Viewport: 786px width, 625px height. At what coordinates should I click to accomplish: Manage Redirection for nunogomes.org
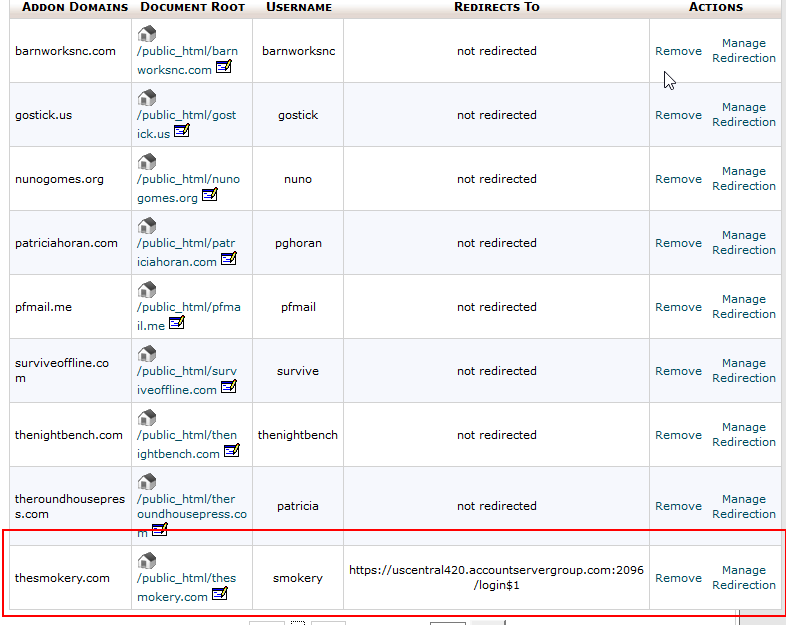point(744,179)
